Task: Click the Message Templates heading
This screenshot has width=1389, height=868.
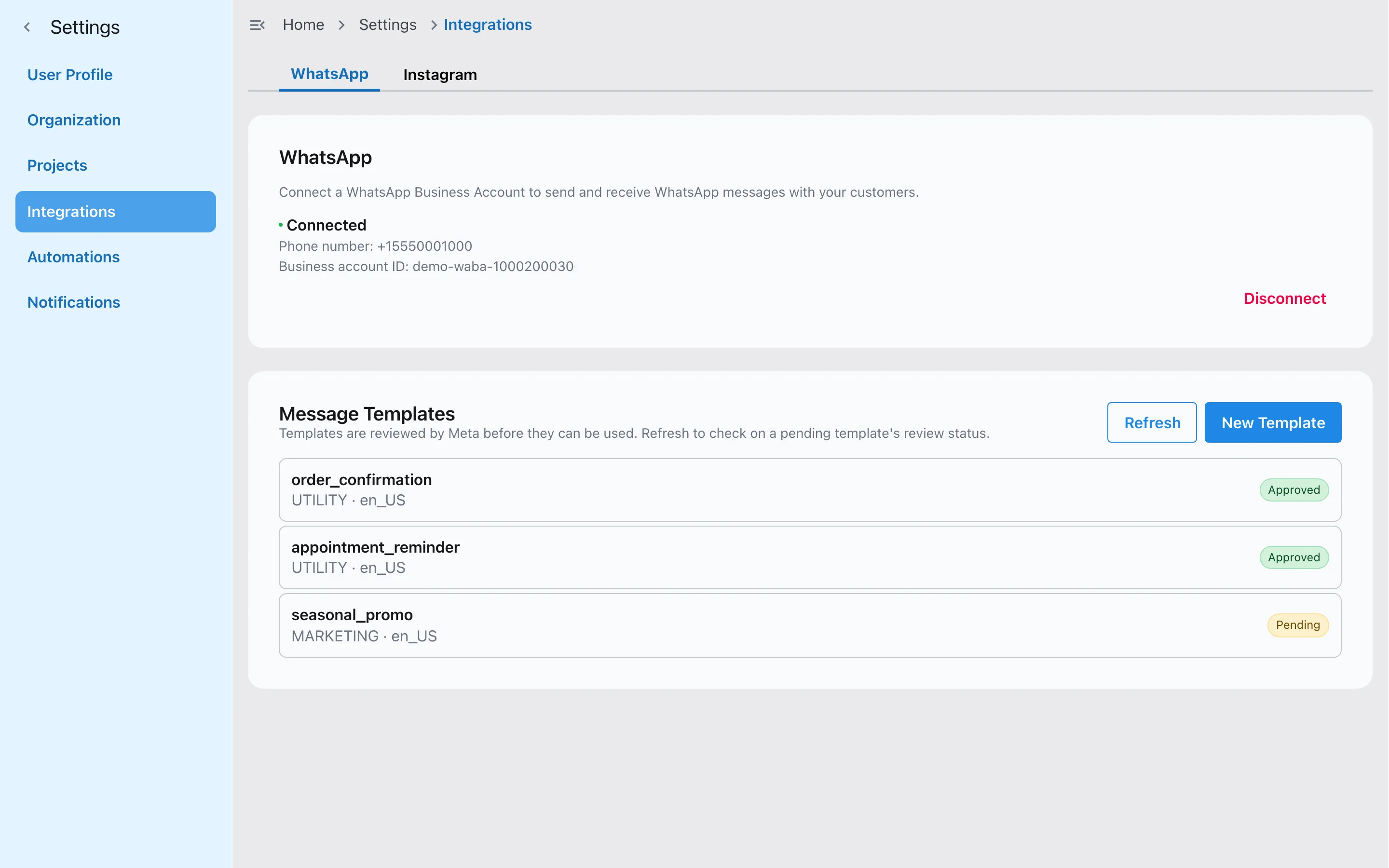Action: tap(367, 414)
